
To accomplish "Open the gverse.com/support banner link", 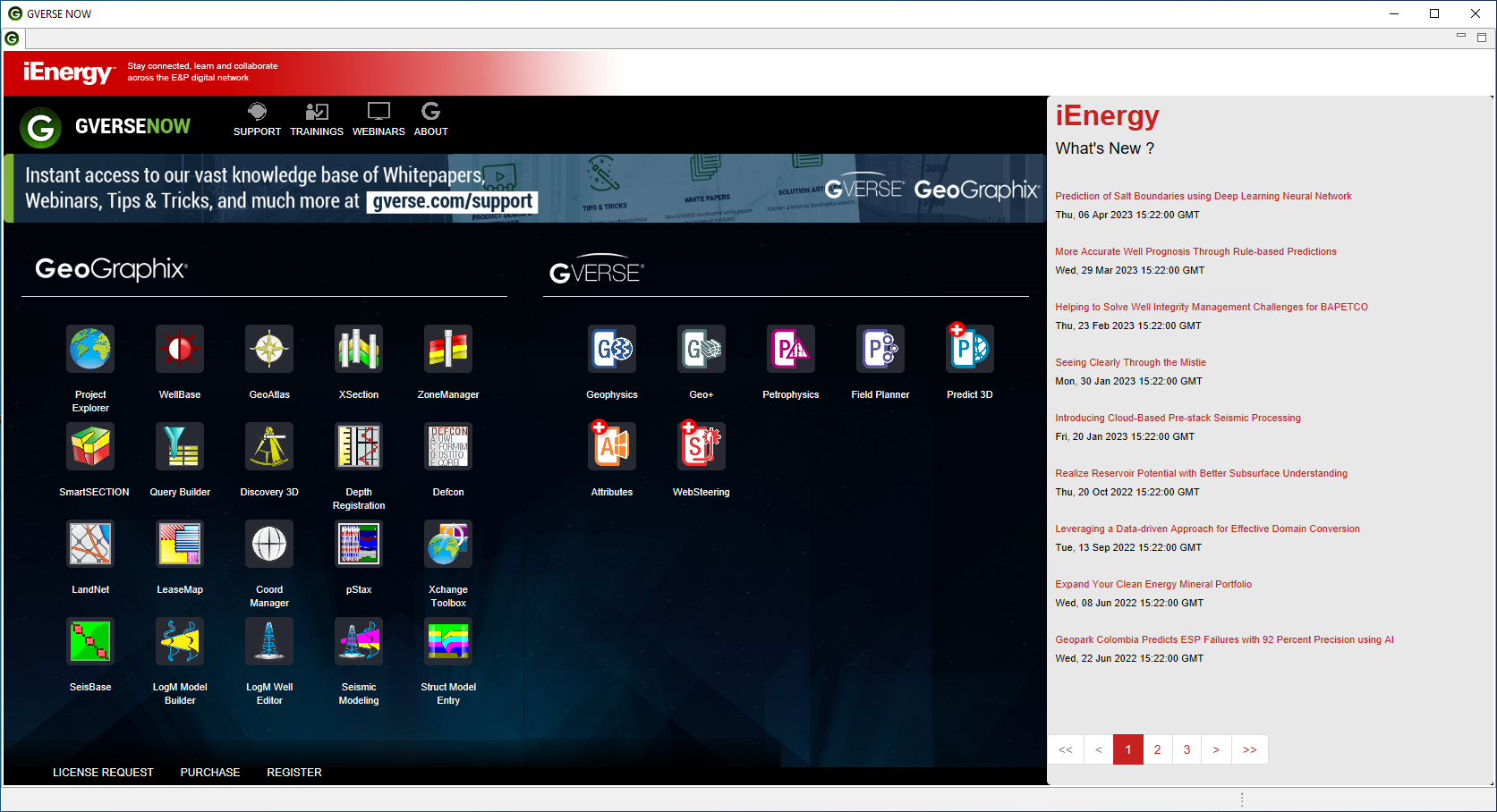I will click(452, 202).
